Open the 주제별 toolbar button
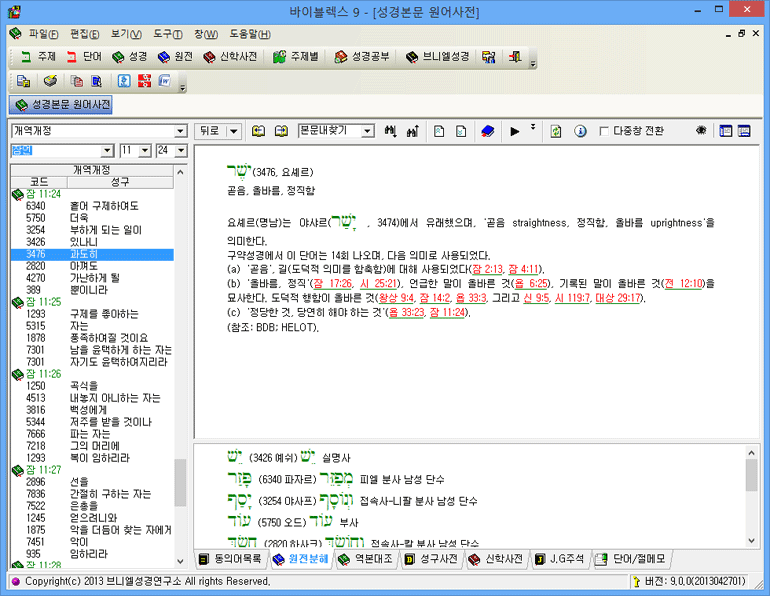 click(x=296, y=57)
